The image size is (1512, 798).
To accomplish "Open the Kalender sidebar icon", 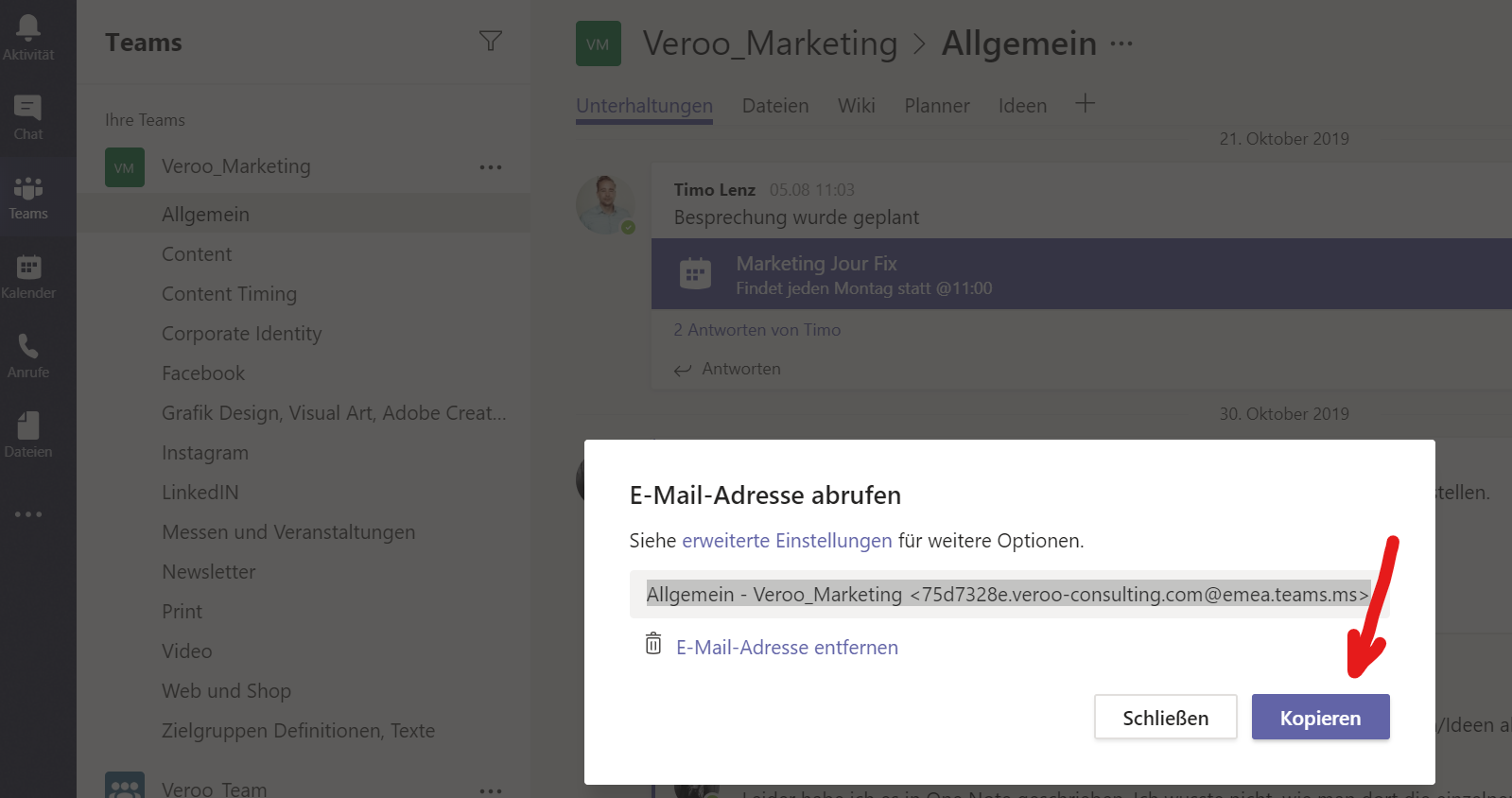I will pyautogui.click(x=28, y=276).
